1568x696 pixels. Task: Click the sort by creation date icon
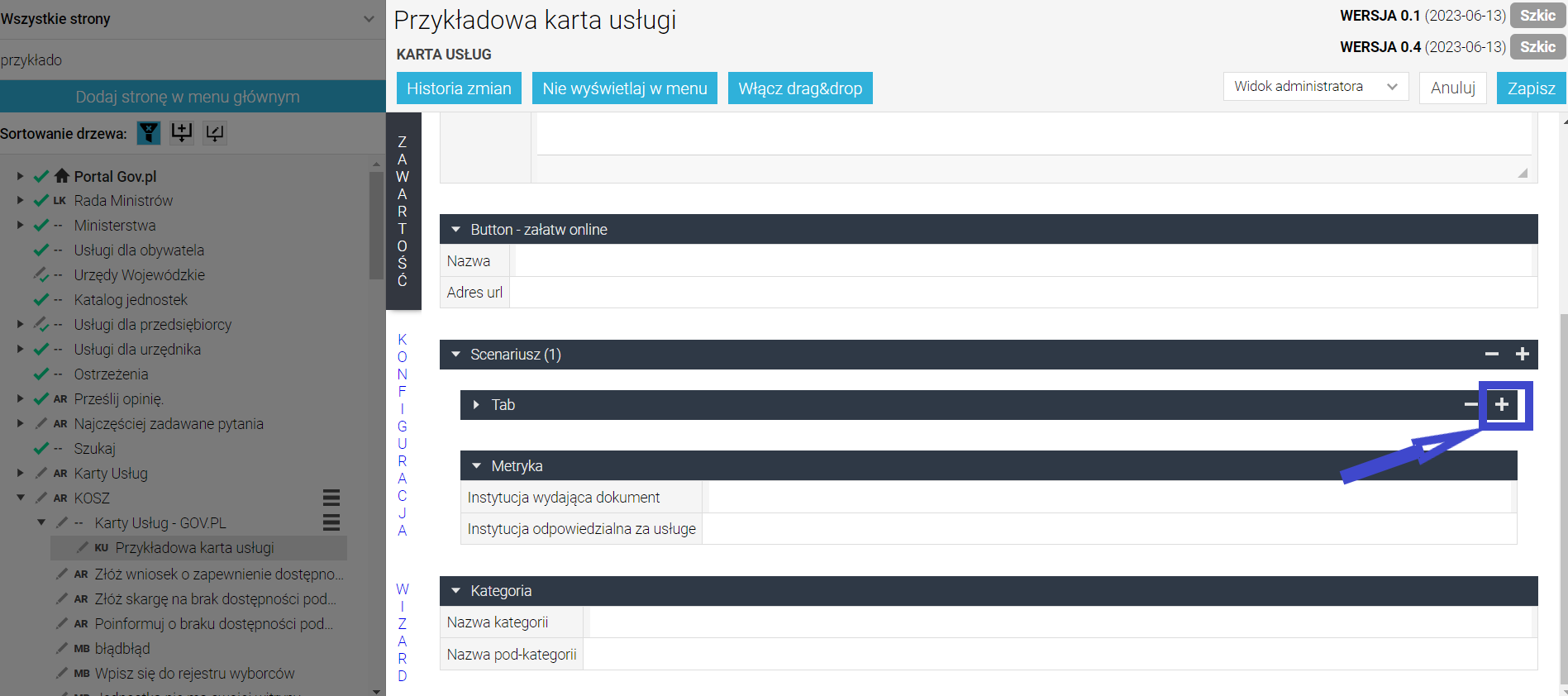[182, 132]
